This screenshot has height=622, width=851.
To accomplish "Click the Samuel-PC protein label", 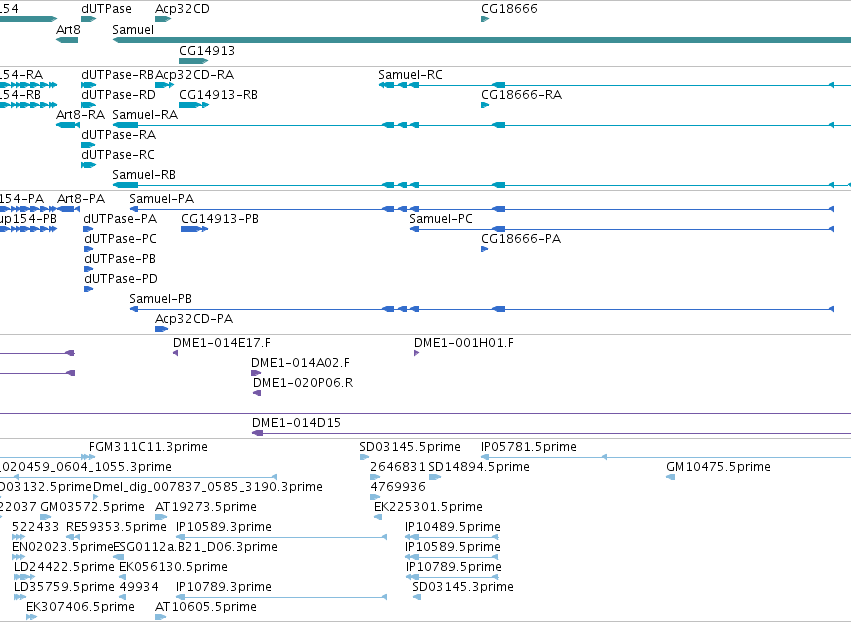I will click(x=441, y=219).
